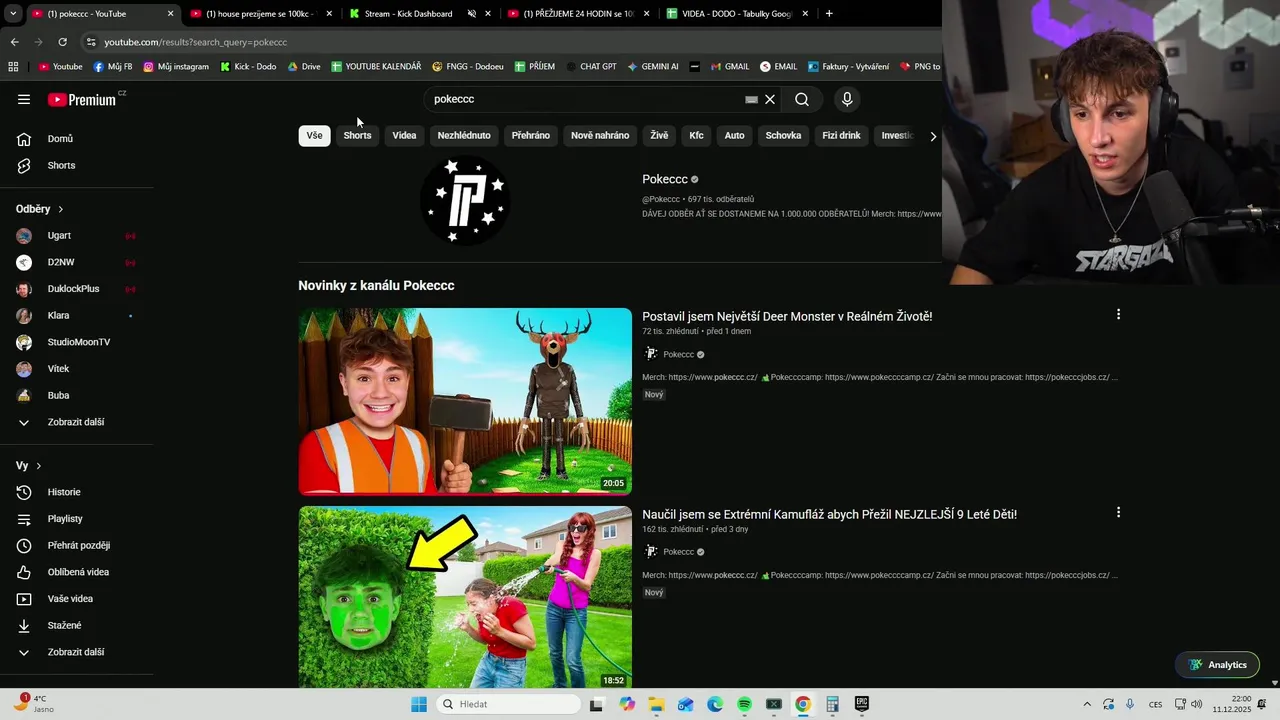Viewport: 1280px width, 720px height.
Task: Open the Chrome tab search dropdown
Action: (12, 14)
